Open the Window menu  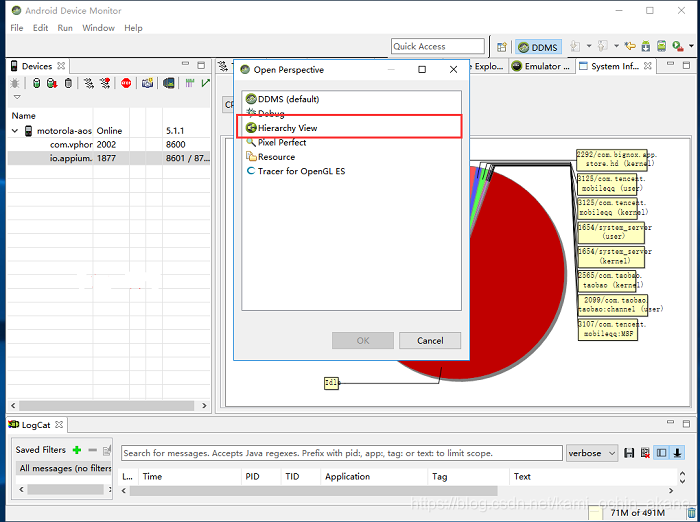click(98, 28)
